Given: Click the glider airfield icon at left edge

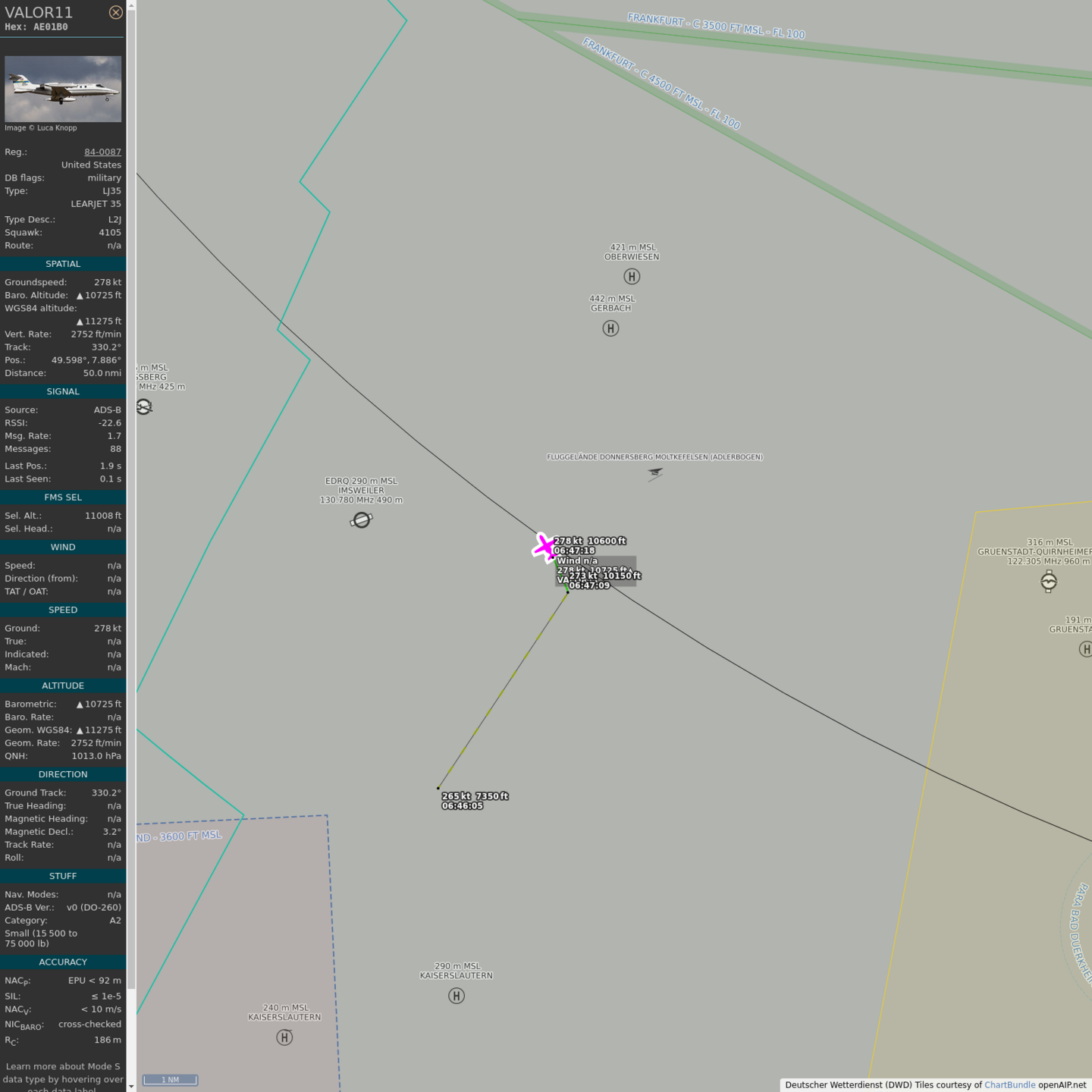Looking at the screenshot, I should tap(144, 407).
